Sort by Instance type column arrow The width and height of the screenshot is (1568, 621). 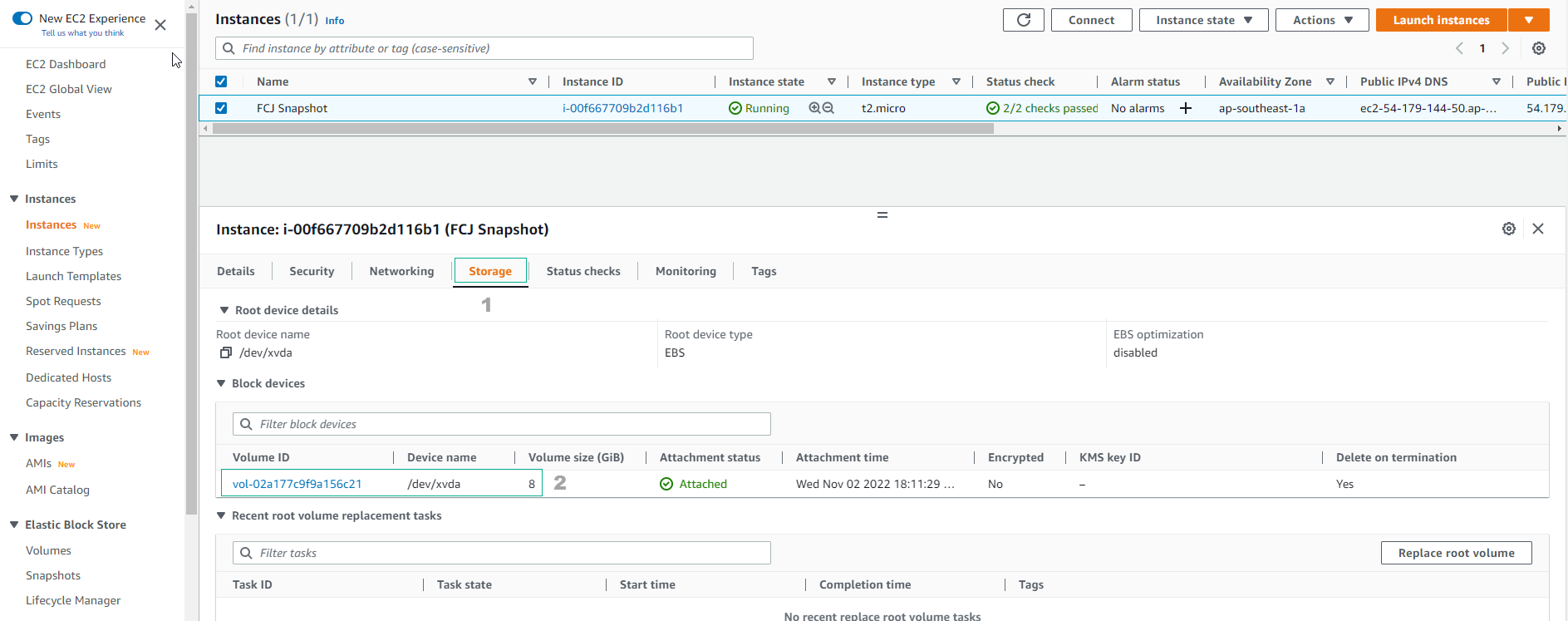[x=956, y=81]
